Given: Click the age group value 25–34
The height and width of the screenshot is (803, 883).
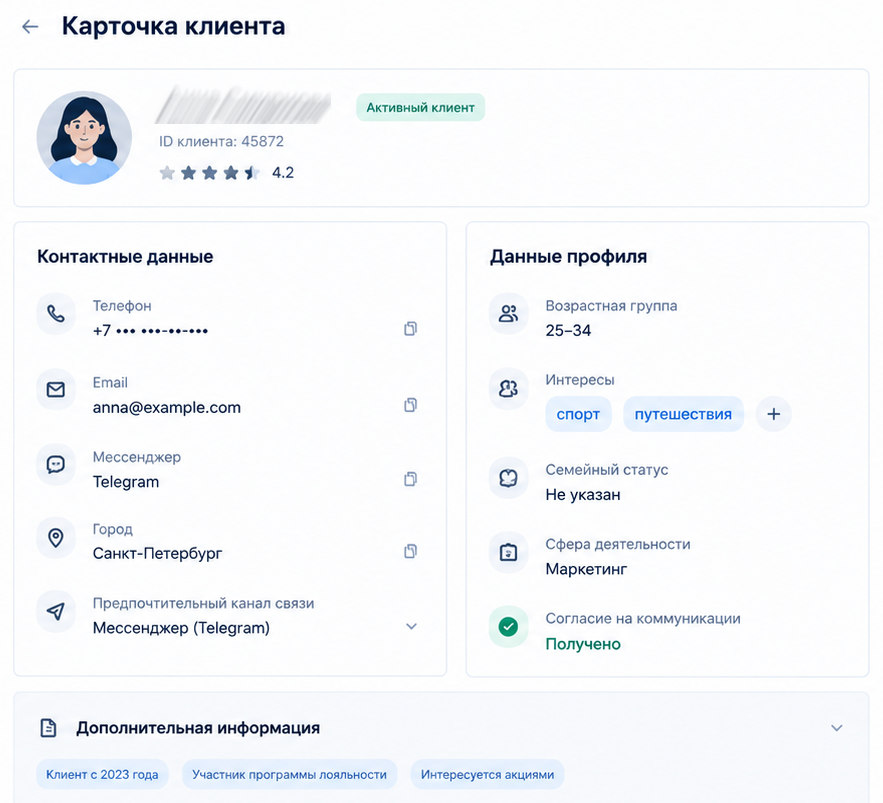Looking at the screenshot, I should [x=568, y=331].
